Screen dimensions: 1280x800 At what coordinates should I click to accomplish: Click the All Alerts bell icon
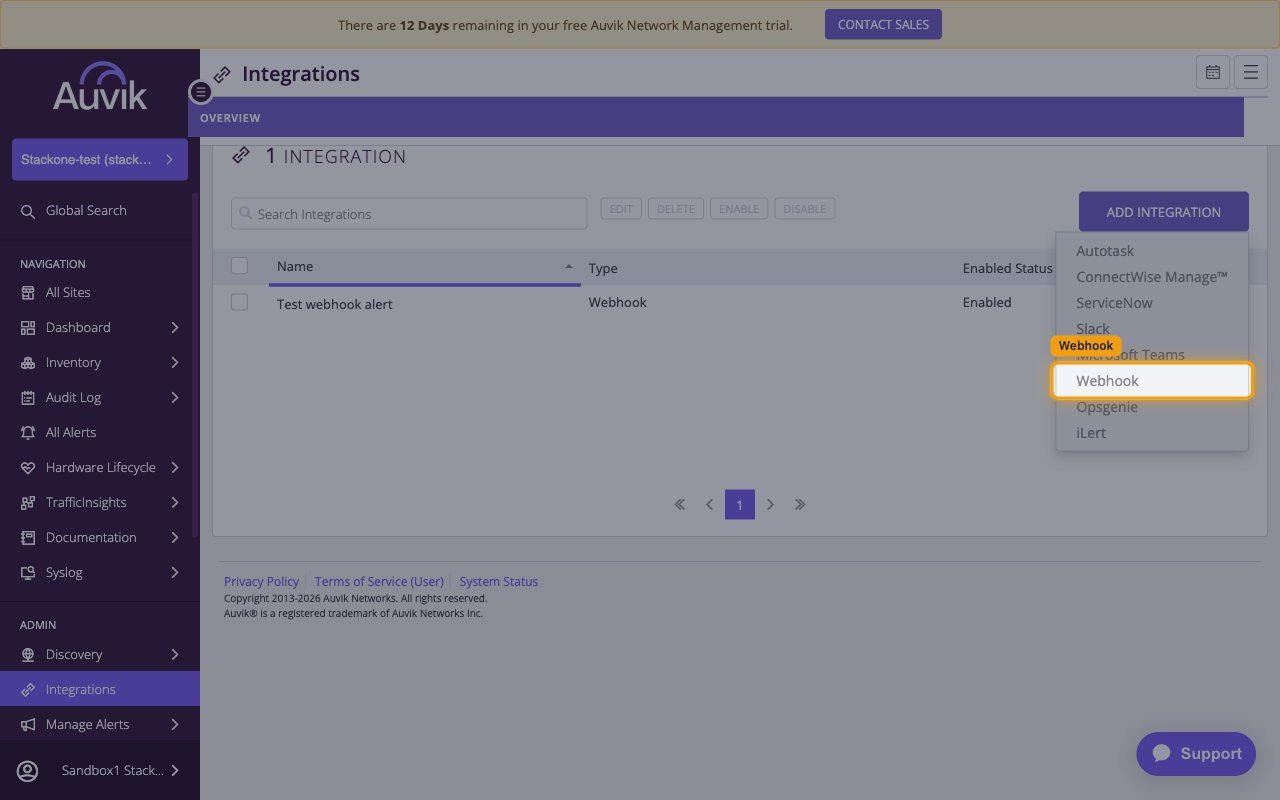click(28, 433)
